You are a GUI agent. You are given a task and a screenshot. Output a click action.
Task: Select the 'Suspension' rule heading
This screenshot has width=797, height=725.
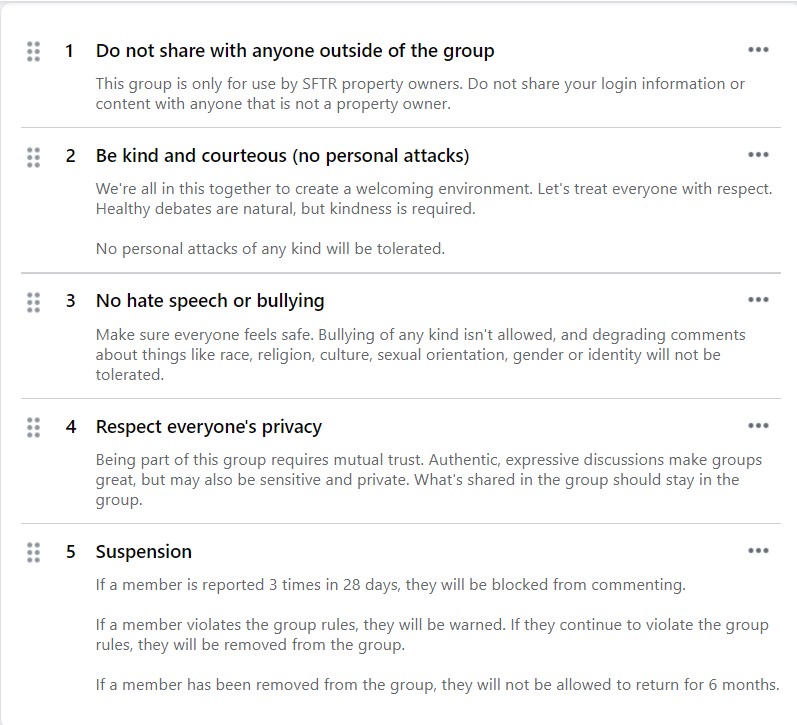(144, 552)
